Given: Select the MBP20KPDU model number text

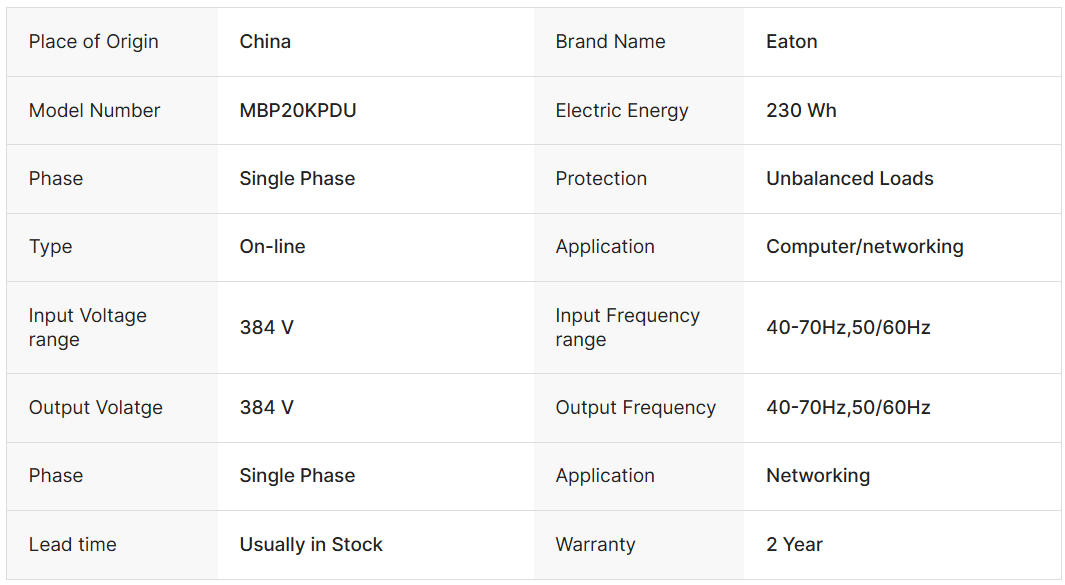Looking at the screenshot, I should (x=298, y=111).
